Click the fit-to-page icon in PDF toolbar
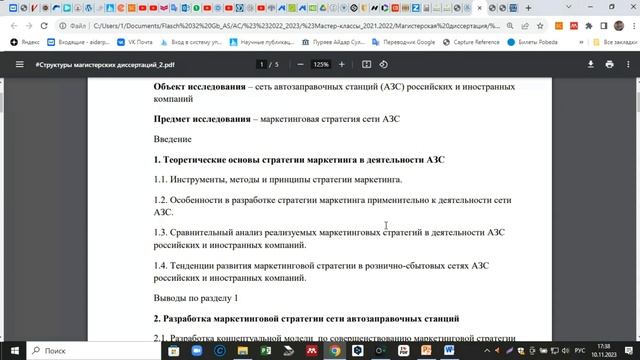 pyautogui.click(x=367, y=64)
